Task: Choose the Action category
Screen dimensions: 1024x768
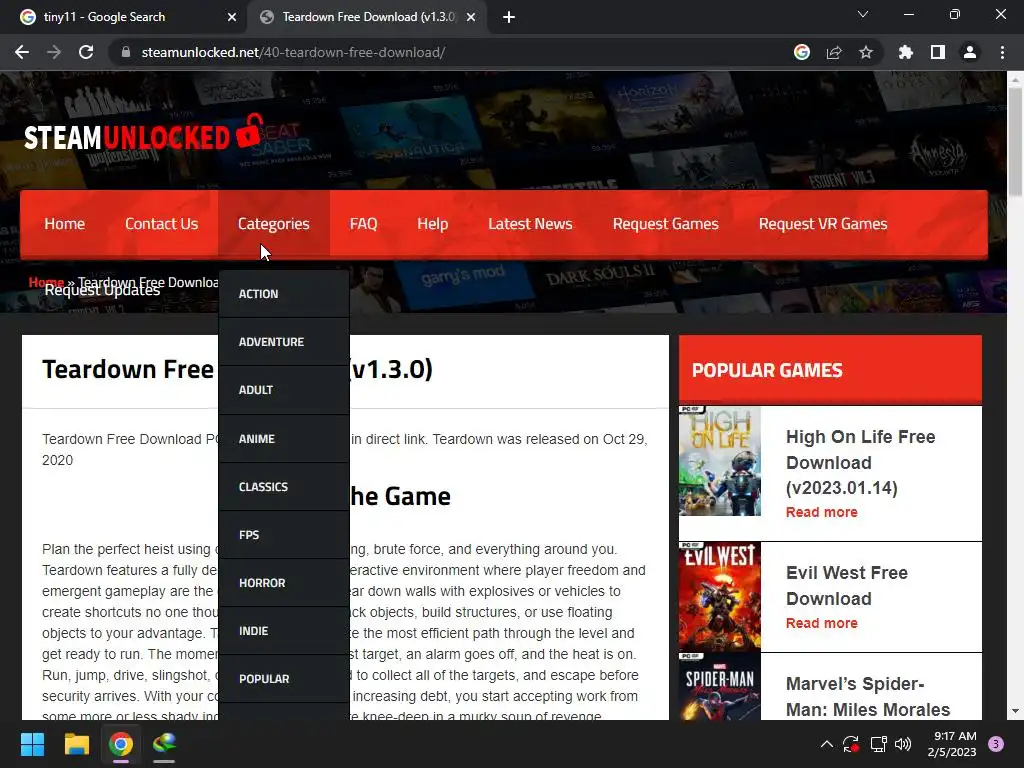Action: (284, 294)
